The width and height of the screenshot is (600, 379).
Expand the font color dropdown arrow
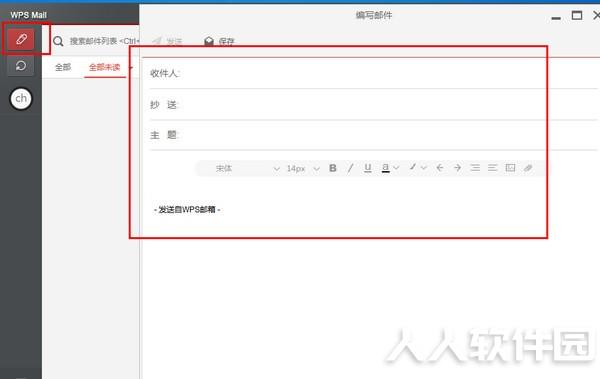point(396,168)
